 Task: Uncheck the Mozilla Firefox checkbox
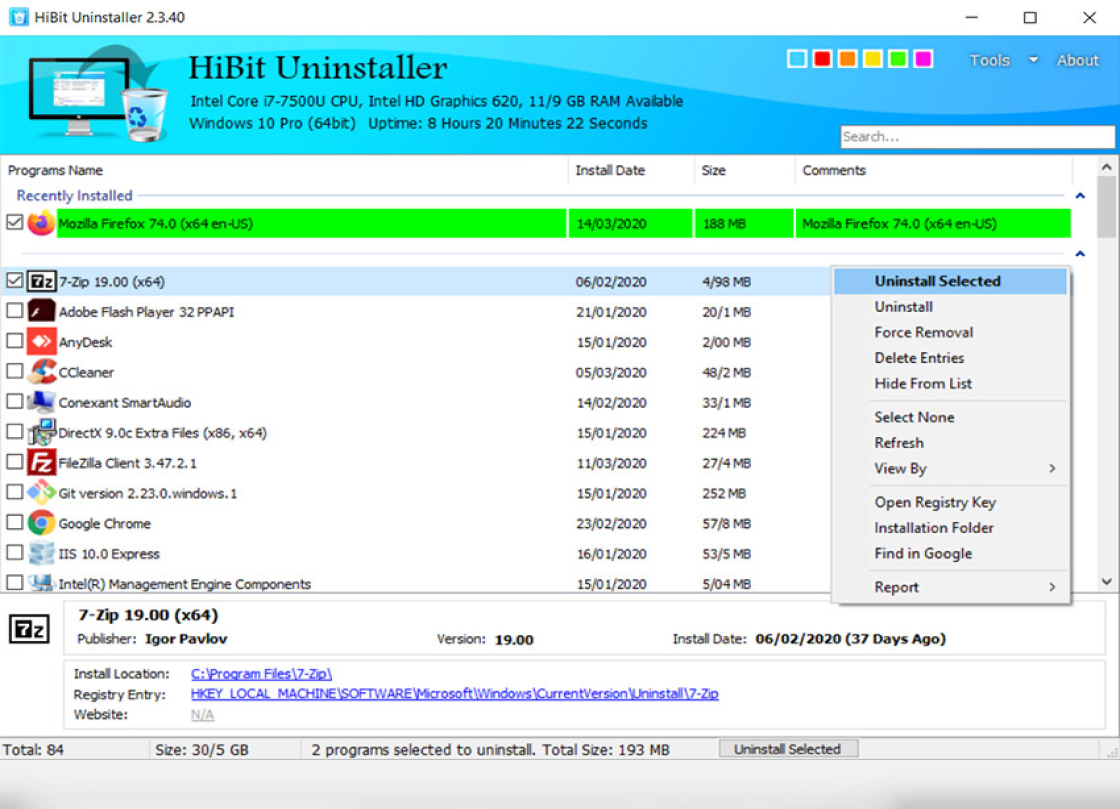[14, 222]
